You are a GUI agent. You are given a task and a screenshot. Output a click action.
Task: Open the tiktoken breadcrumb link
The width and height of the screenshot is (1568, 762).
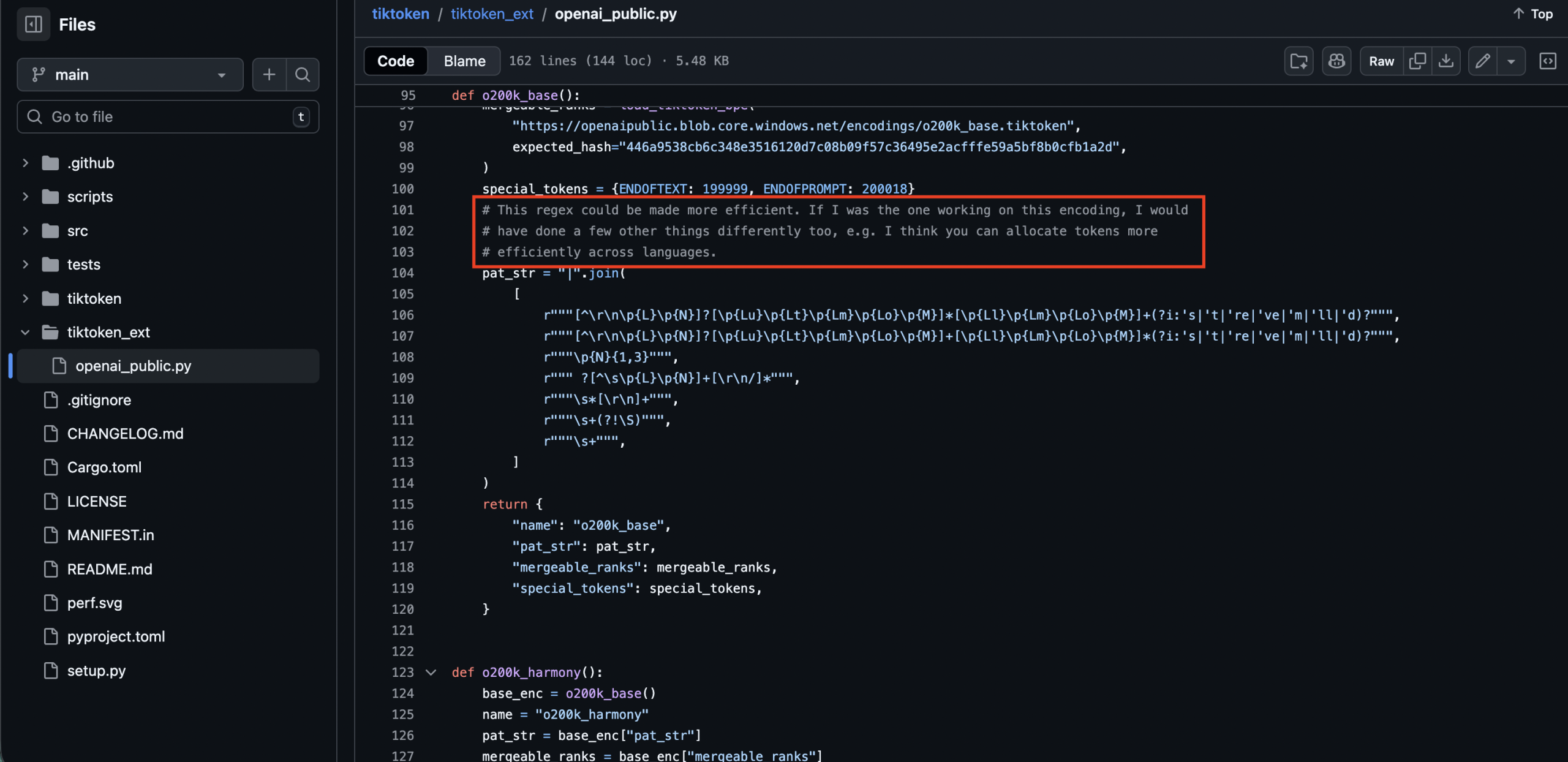pos(401,14)
